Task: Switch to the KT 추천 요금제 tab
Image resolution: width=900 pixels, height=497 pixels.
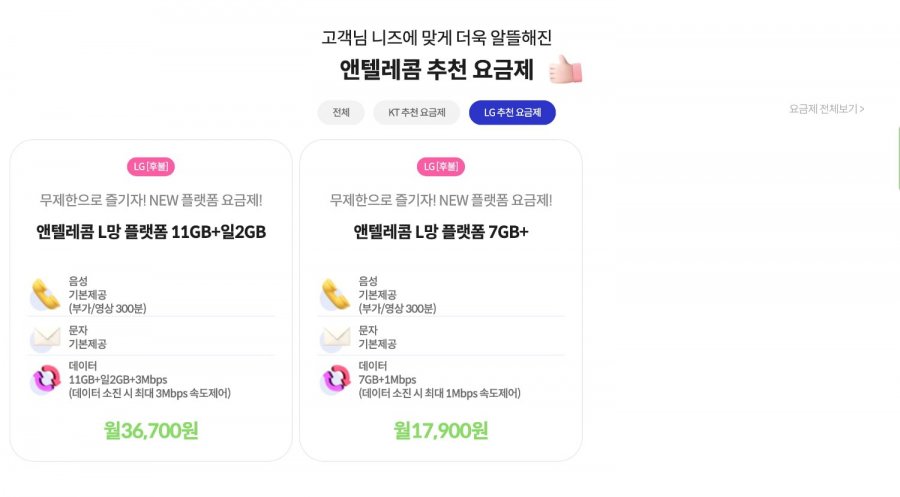Action: click(417, 112)
